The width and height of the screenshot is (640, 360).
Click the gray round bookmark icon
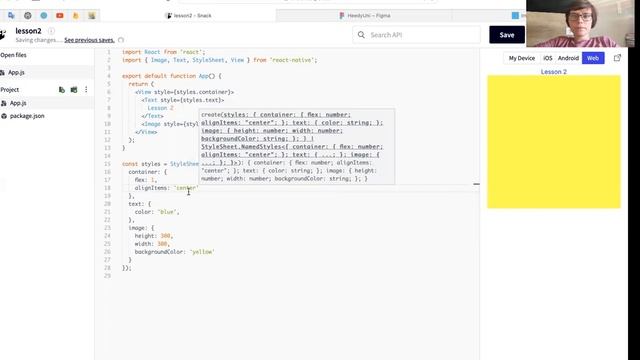[27, 16]
